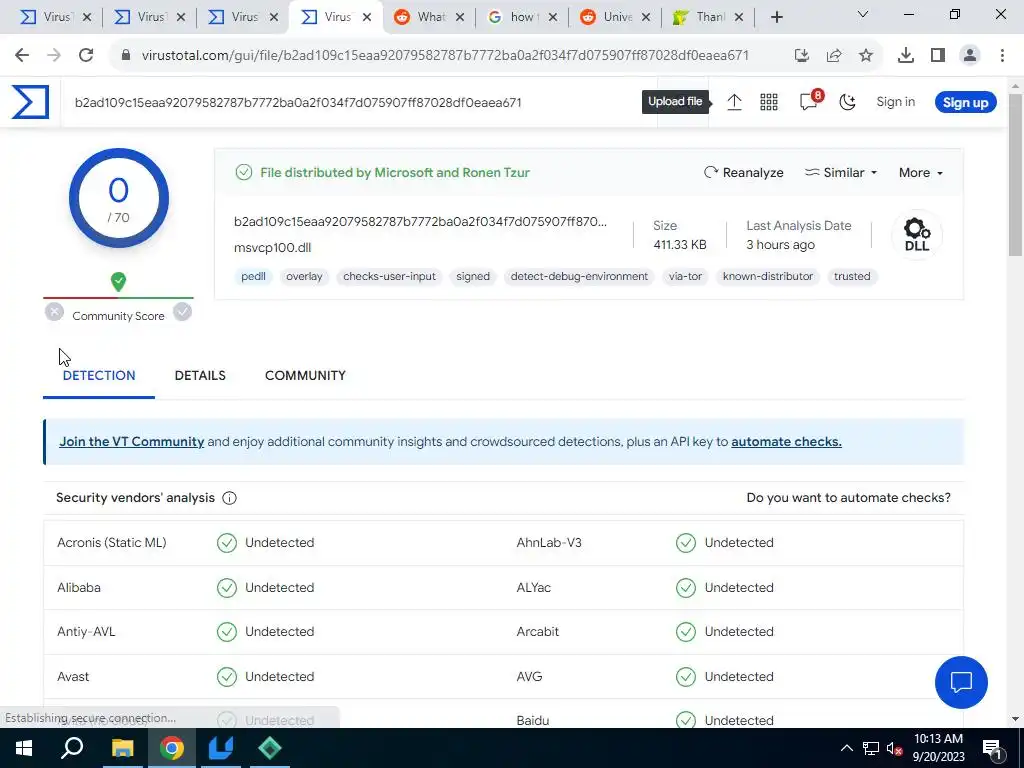Click the Acronis (Static ML) vendor row
This screenshot has width=1024, height=768.
pyautogui.click(x=273, y=543)
